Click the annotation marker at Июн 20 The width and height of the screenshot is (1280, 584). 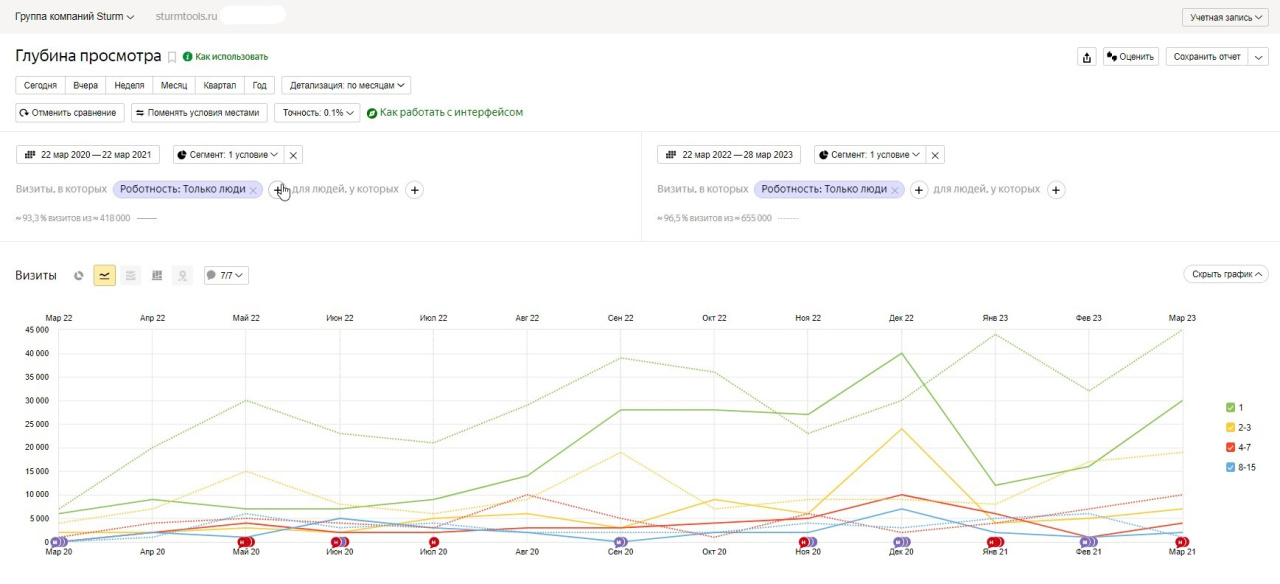click(340, 542)
